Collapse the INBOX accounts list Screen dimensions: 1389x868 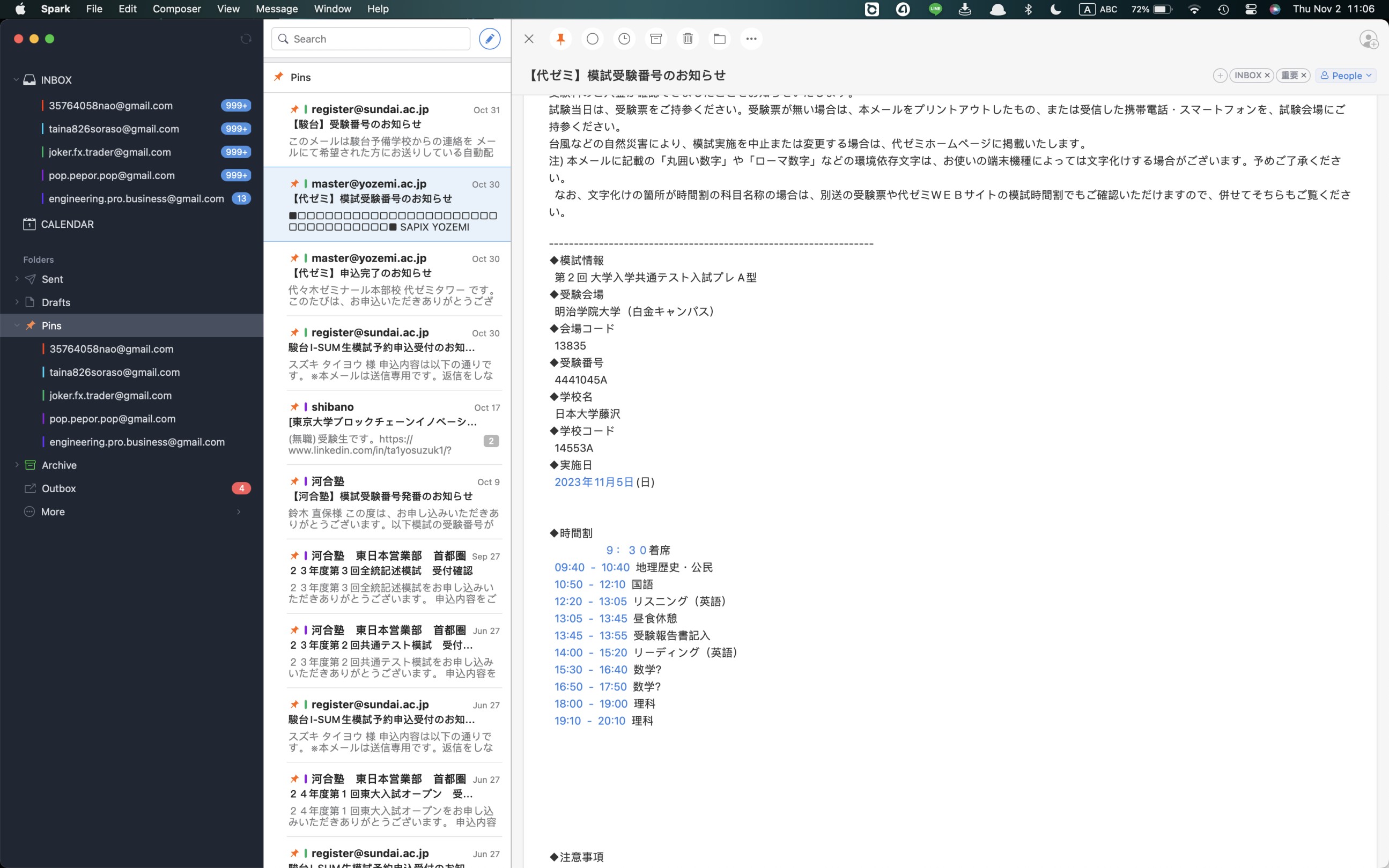[16, 79]
